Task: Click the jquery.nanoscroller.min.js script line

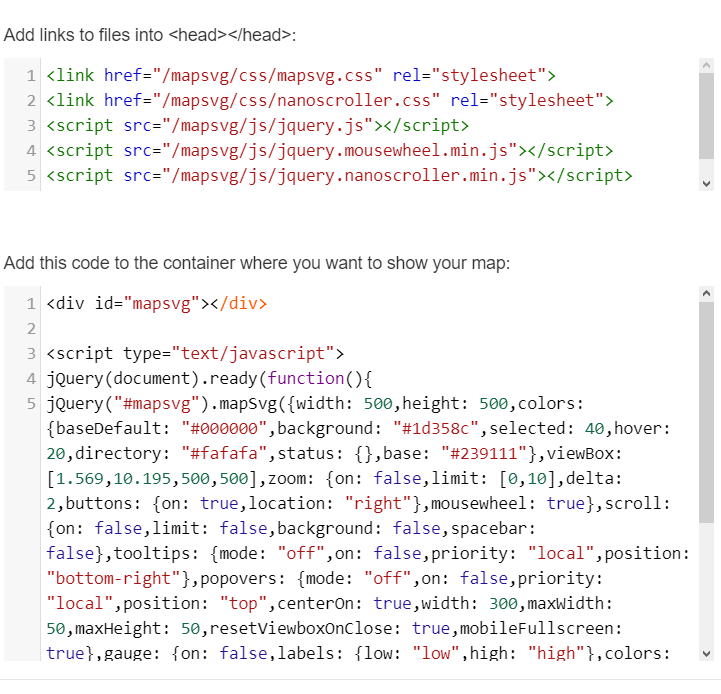Action: pos(339,175)
